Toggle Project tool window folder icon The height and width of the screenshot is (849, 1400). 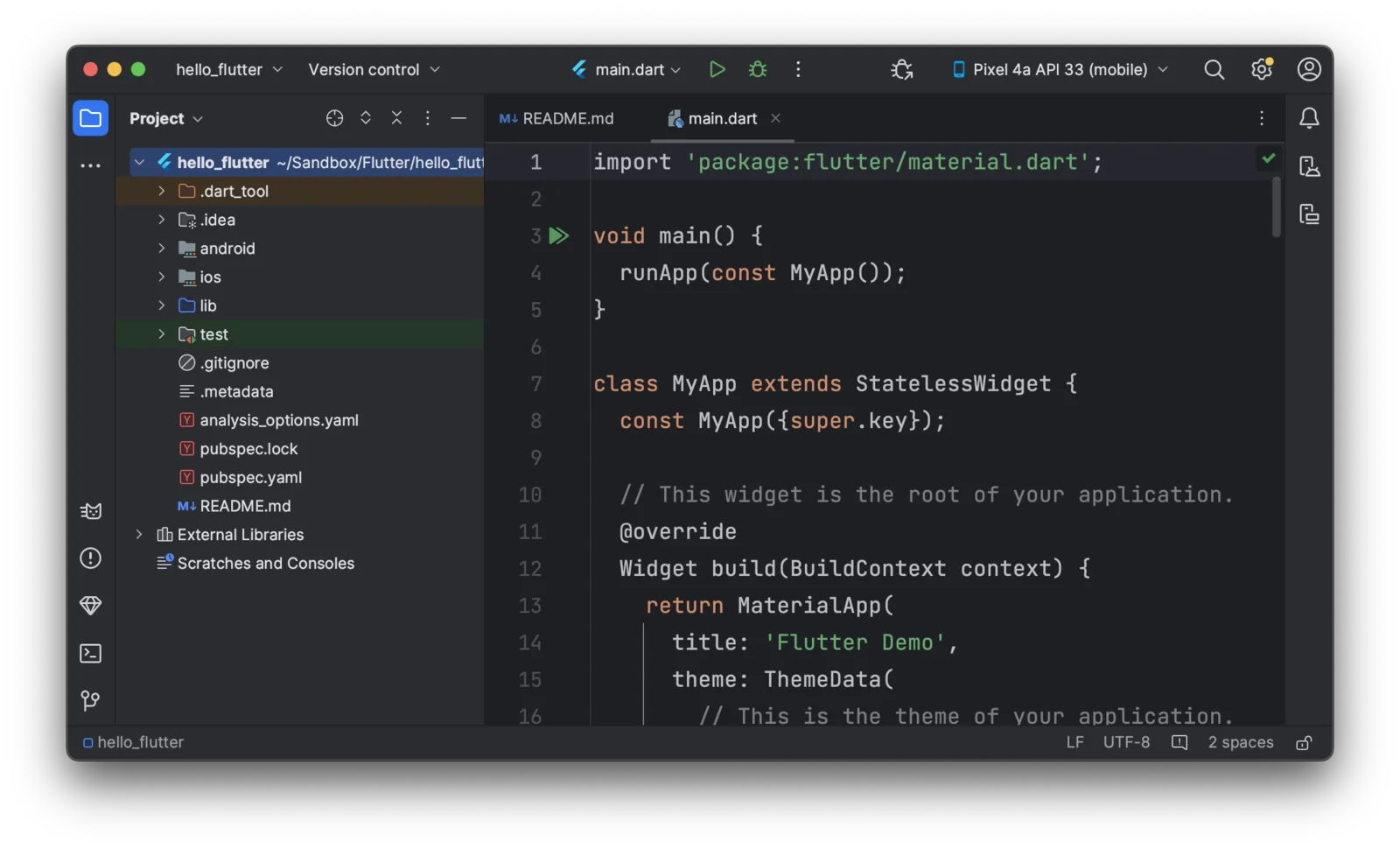pyautogui.click(x=91, y=118)
